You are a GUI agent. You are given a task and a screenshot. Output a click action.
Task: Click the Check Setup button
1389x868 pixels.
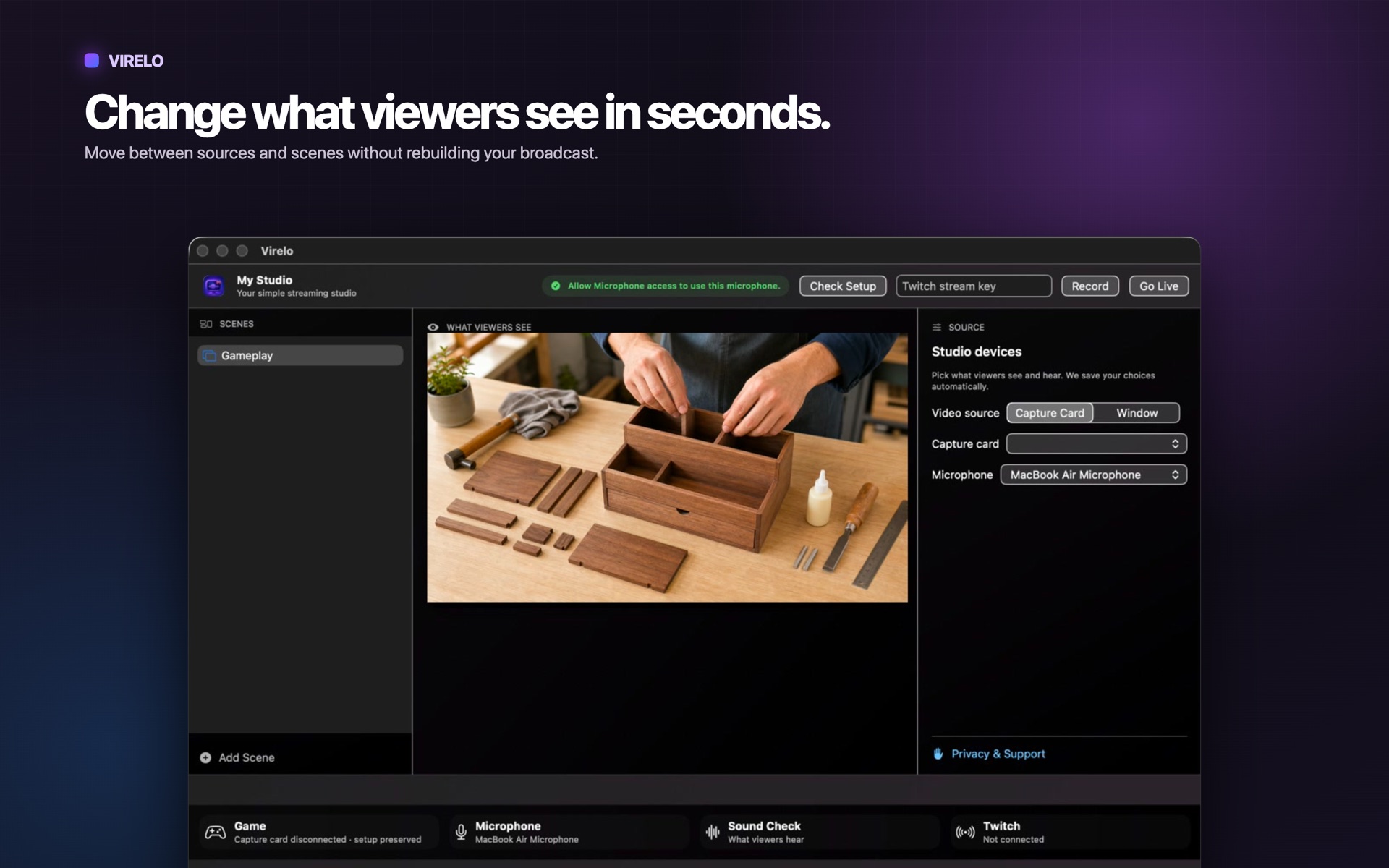(843, 286)
